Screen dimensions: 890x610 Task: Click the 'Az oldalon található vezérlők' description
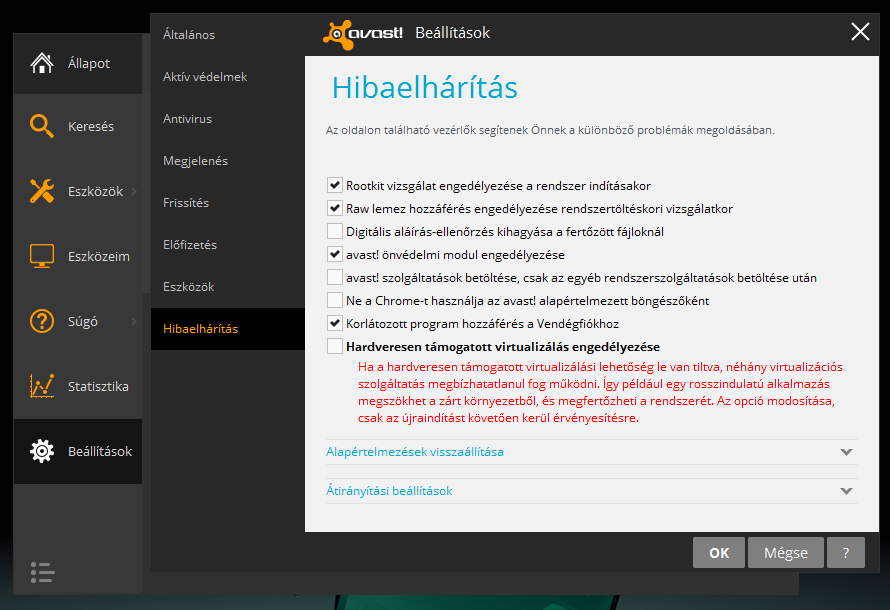(x=550, y=130)
